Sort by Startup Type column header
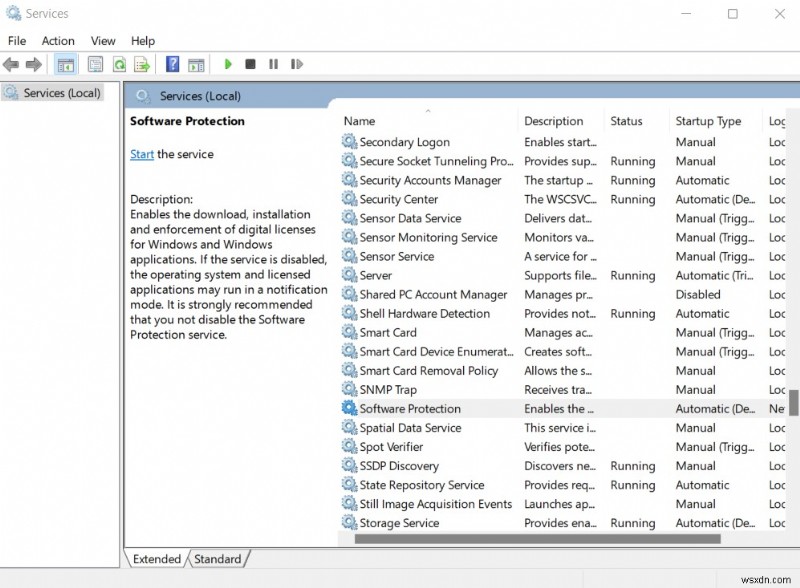 coord(708,121)
